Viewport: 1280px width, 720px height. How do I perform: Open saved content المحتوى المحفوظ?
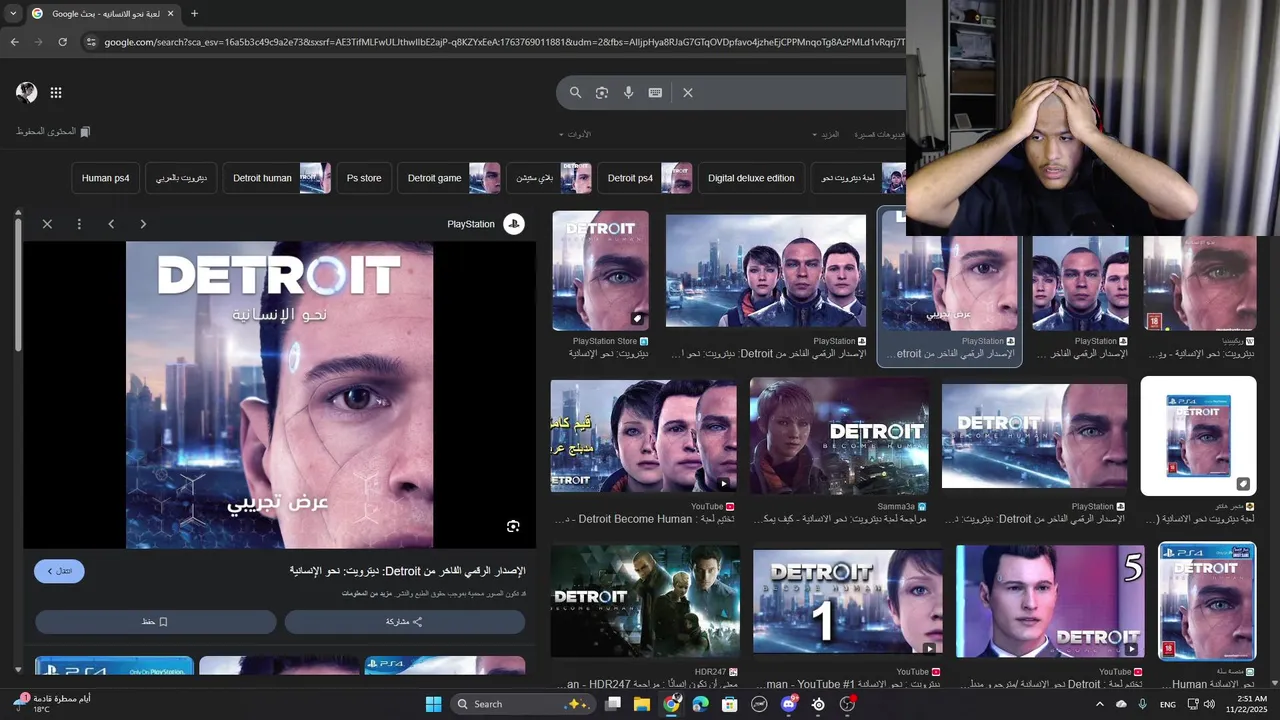[x=53, y=132]
